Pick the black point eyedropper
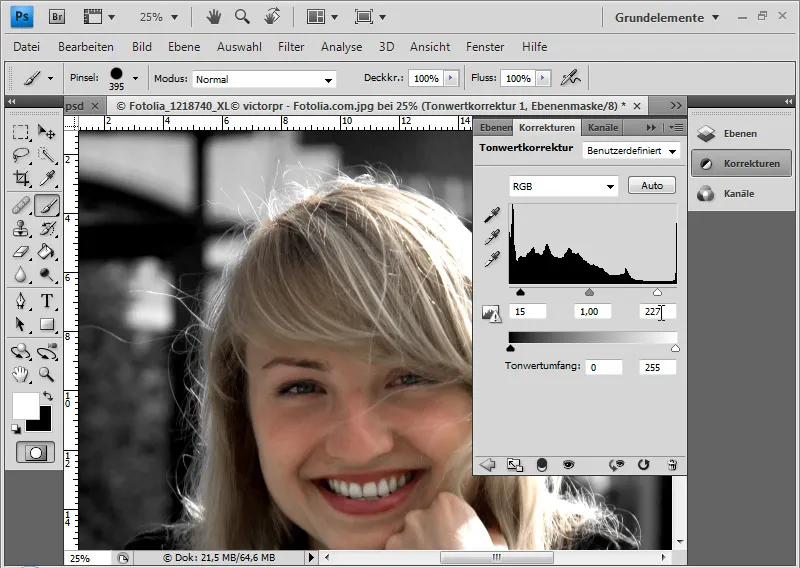The height and width of the screenshot is (568, 800). click(492, 215)
